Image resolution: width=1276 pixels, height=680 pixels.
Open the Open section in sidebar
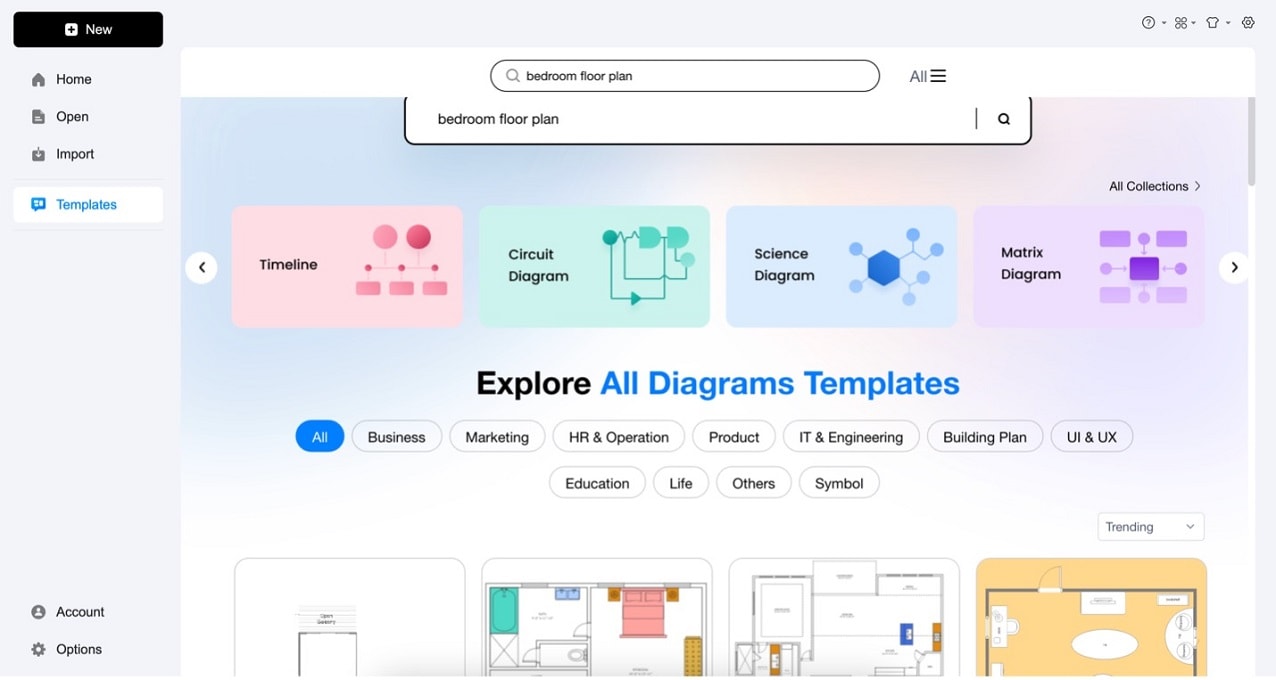(72, 117)
